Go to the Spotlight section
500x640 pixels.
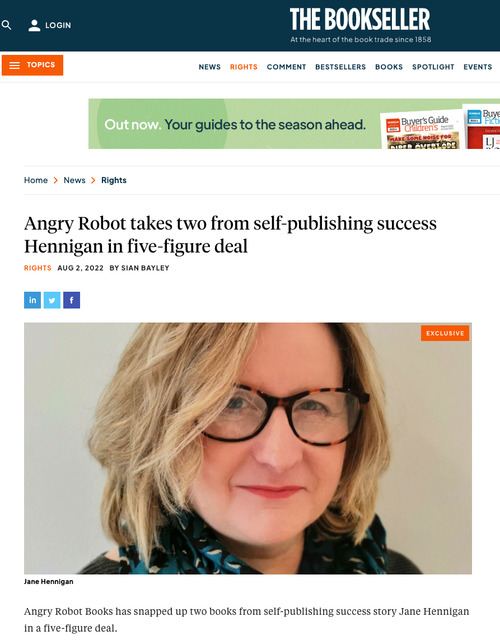[x=433, y=67]
